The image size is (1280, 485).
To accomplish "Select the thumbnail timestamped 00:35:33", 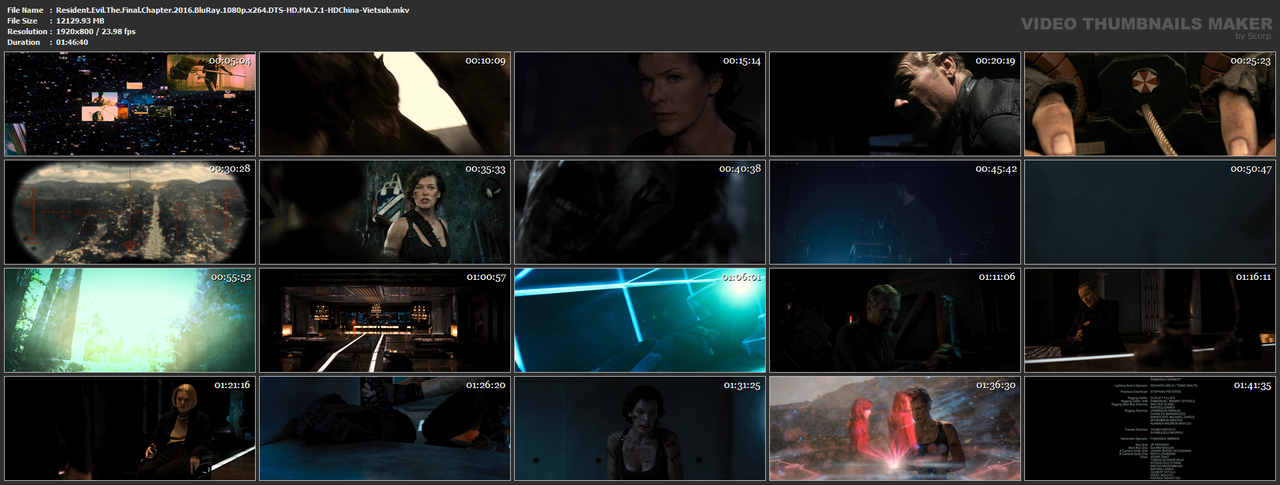I will coord(385,212).
